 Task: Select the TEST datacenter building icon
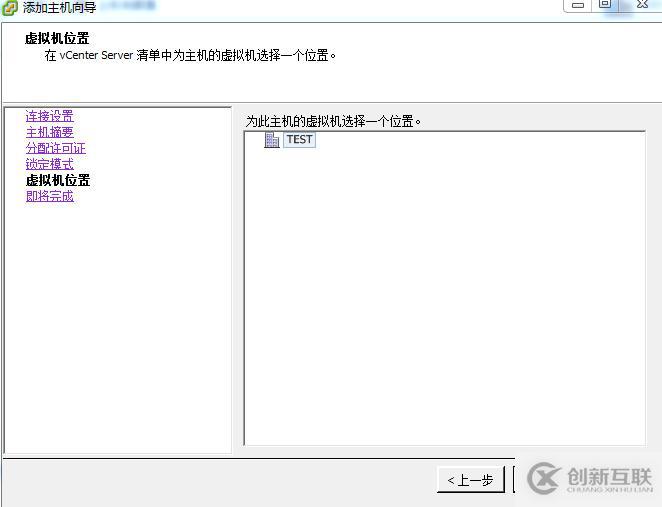click(x=272, y=140)
